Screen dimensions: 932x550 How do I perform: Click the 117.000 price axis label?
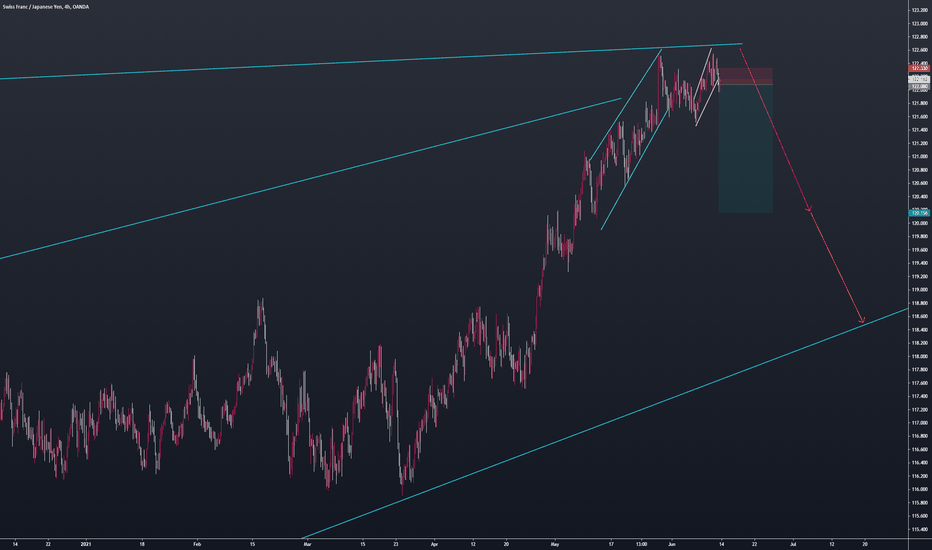coord(920,423)
